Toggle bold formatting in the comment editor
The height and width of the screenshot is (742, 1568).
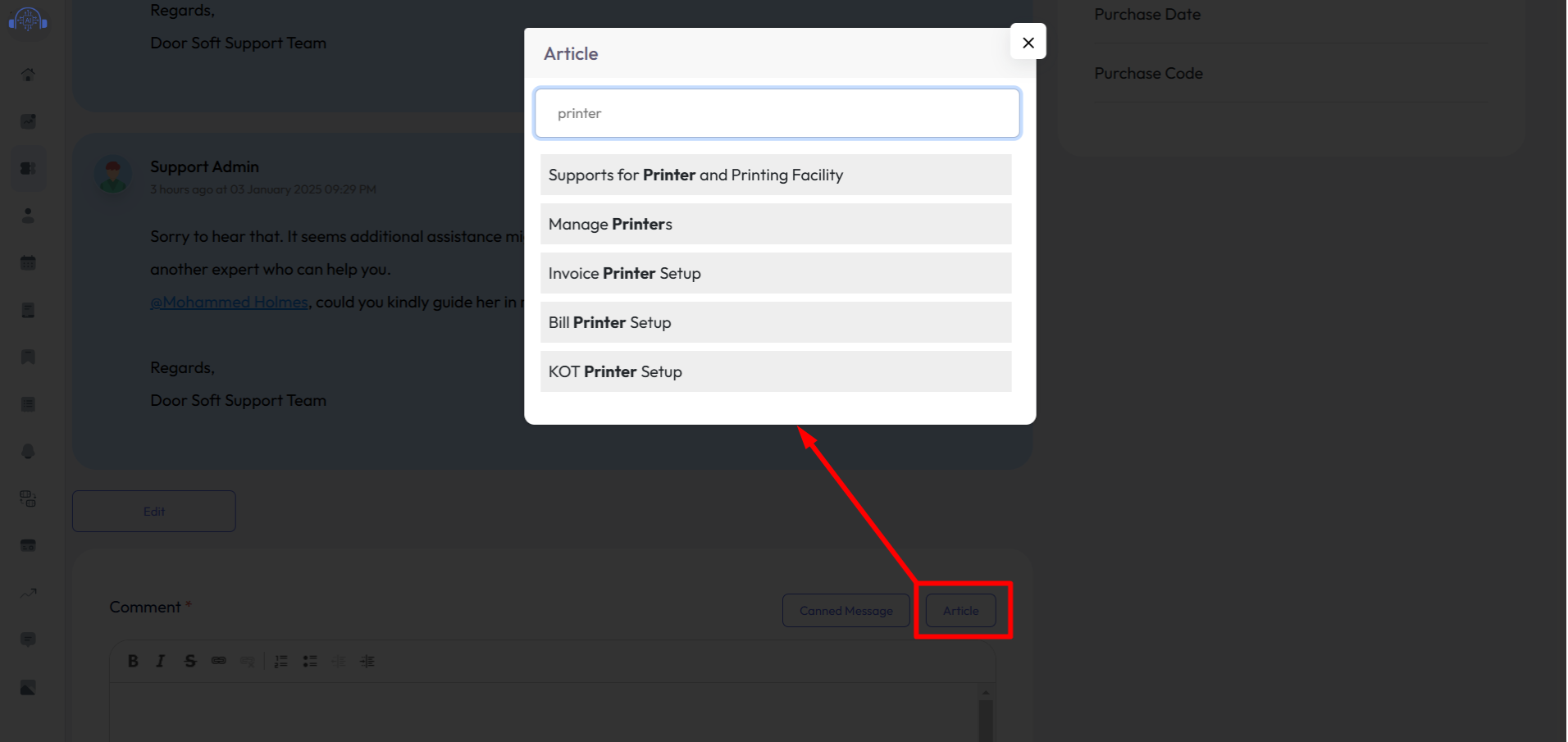[133, 661]
